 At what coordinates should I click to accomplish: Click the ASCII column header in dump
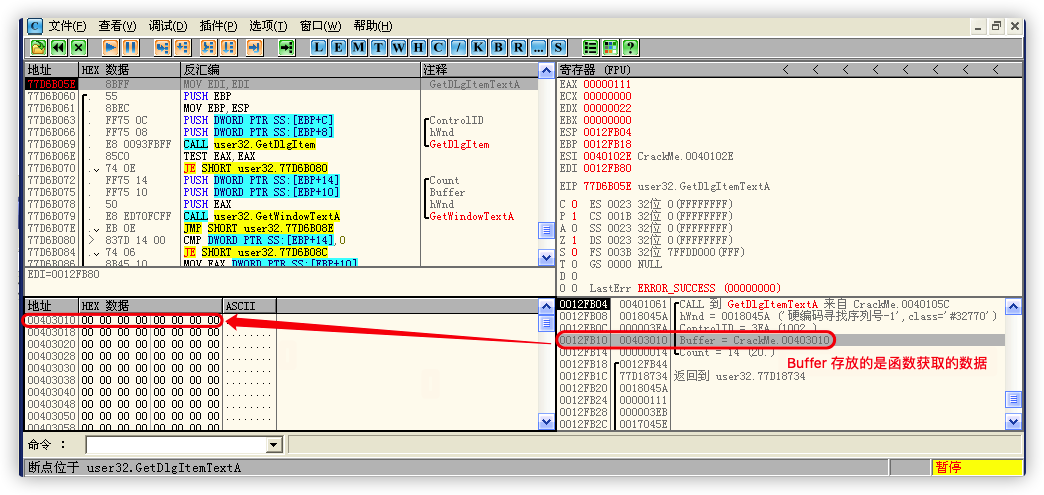[248, 305]
